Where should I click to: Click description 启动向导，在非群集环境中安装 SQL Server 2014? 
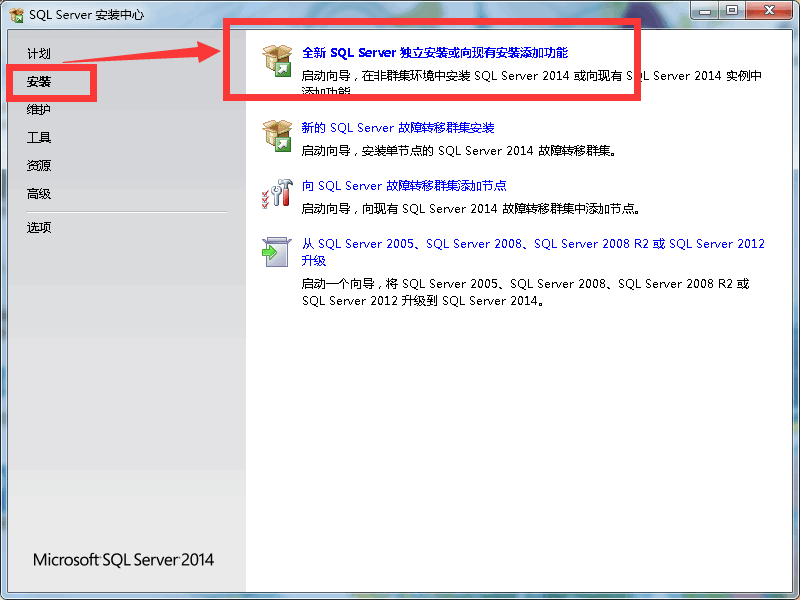532,84
